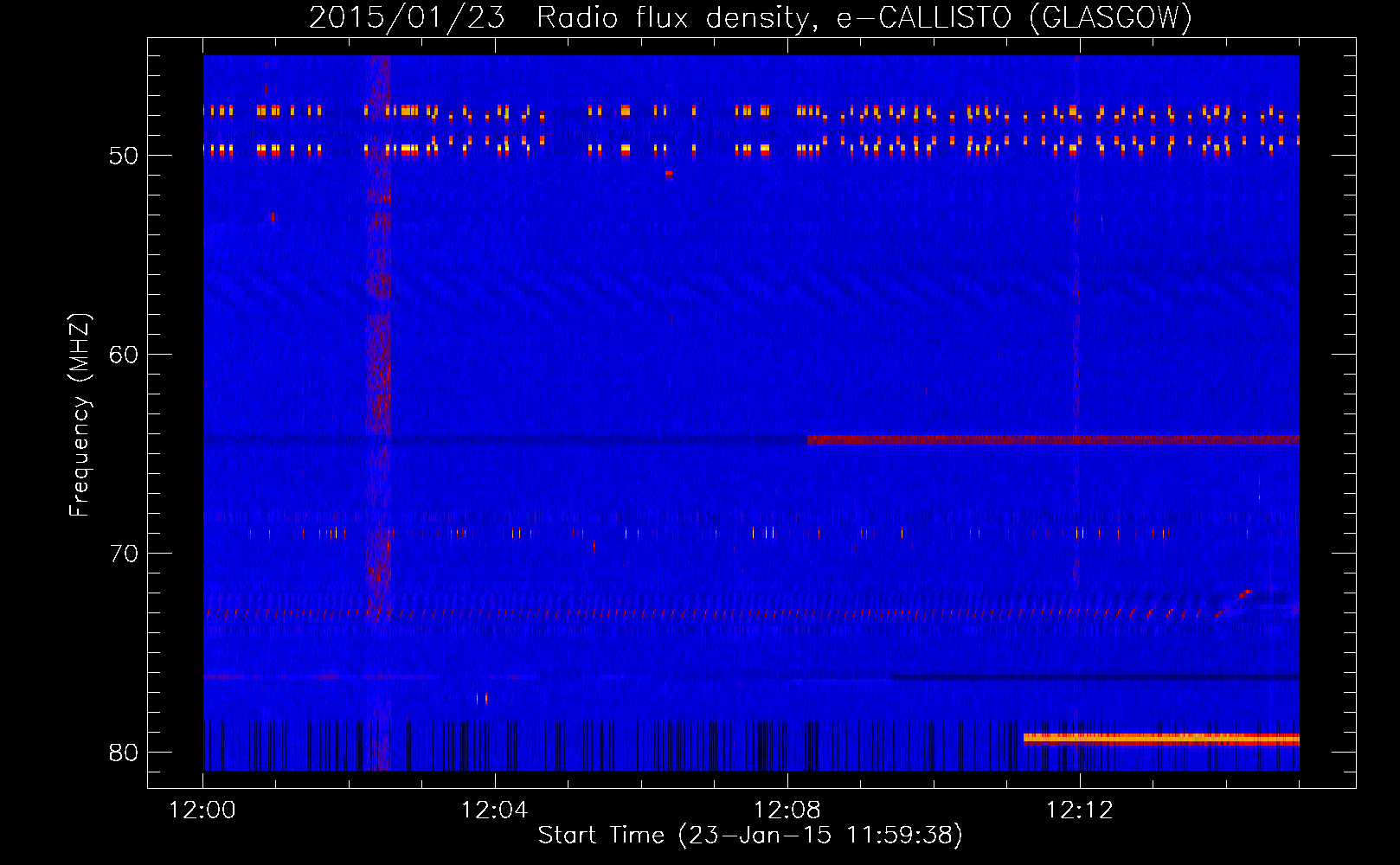Screen dimensions: 1400x865
Task: Click the "Start Time (23-Jan-15 11:59:38)" x-axis label
Action: tap(750, 835)
